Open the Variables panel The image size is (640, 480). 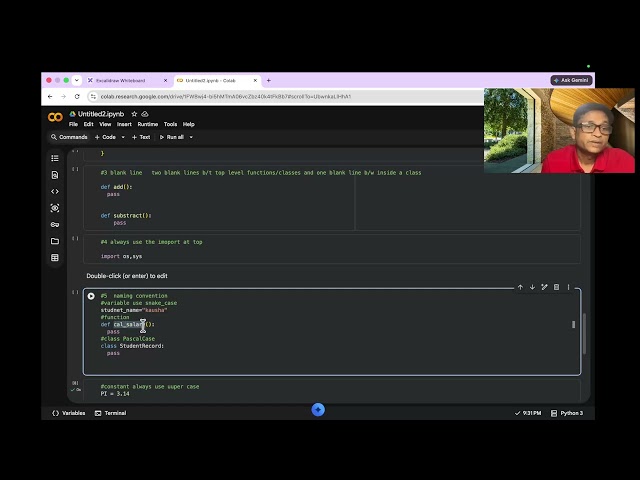point(69,413)
